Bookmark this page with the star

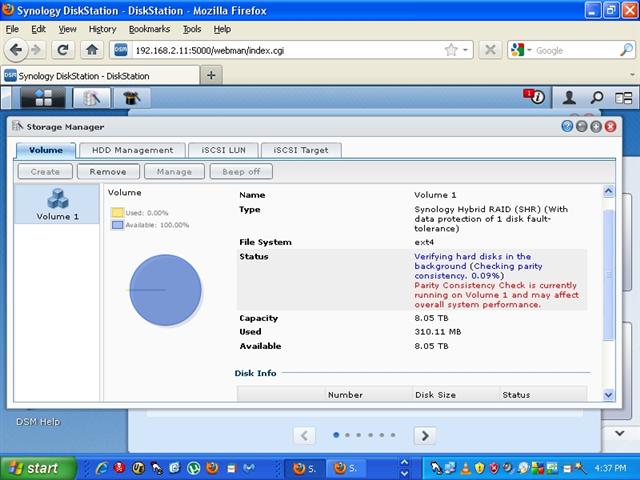click(451, 50)
